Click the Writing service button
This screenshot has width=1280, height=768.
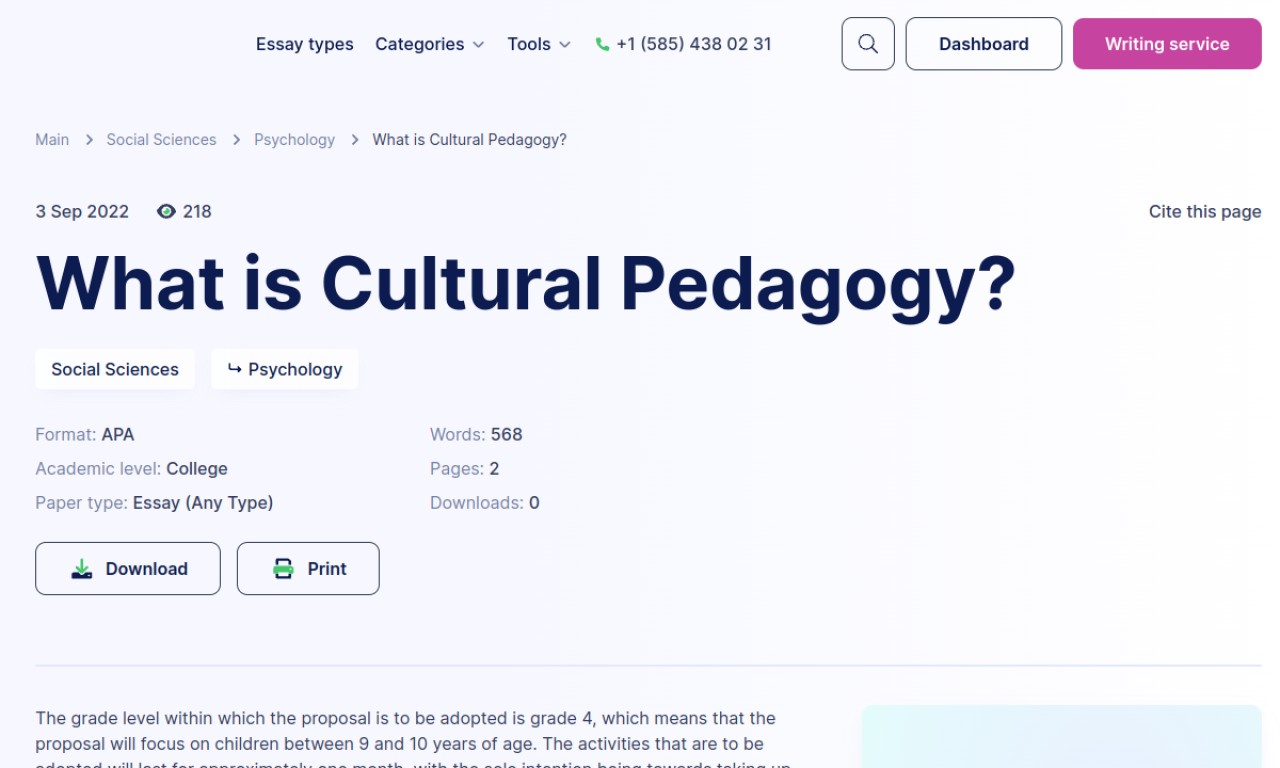(1166, 44)
